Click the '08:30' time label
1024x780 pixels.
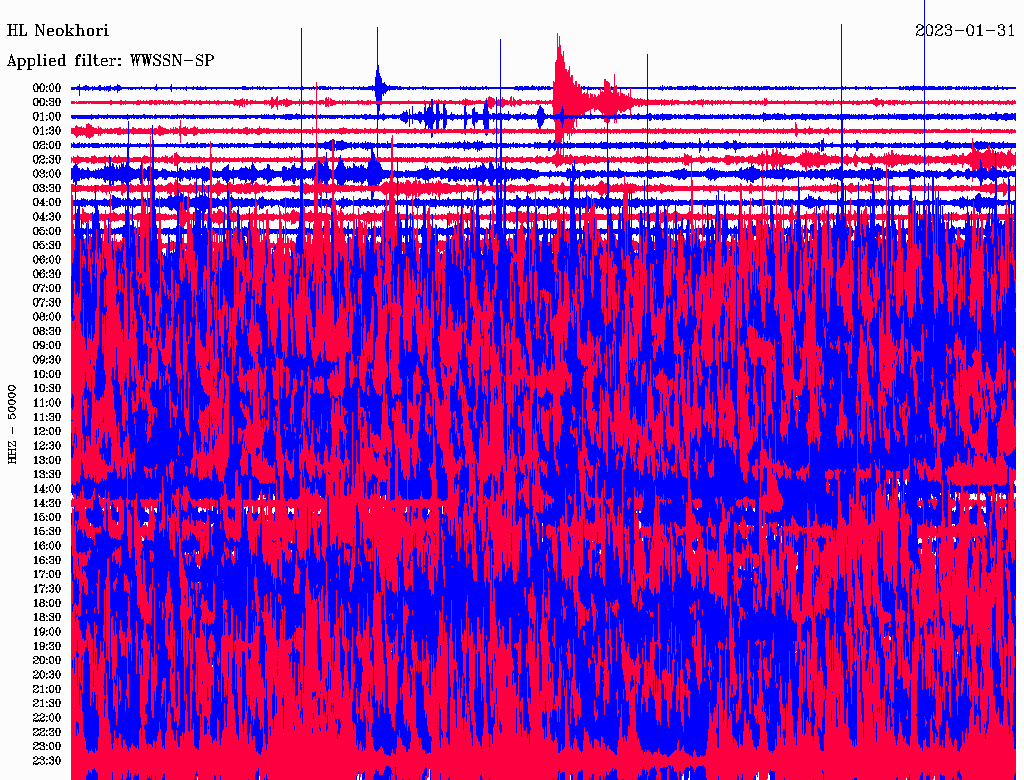tap(47, 331)
